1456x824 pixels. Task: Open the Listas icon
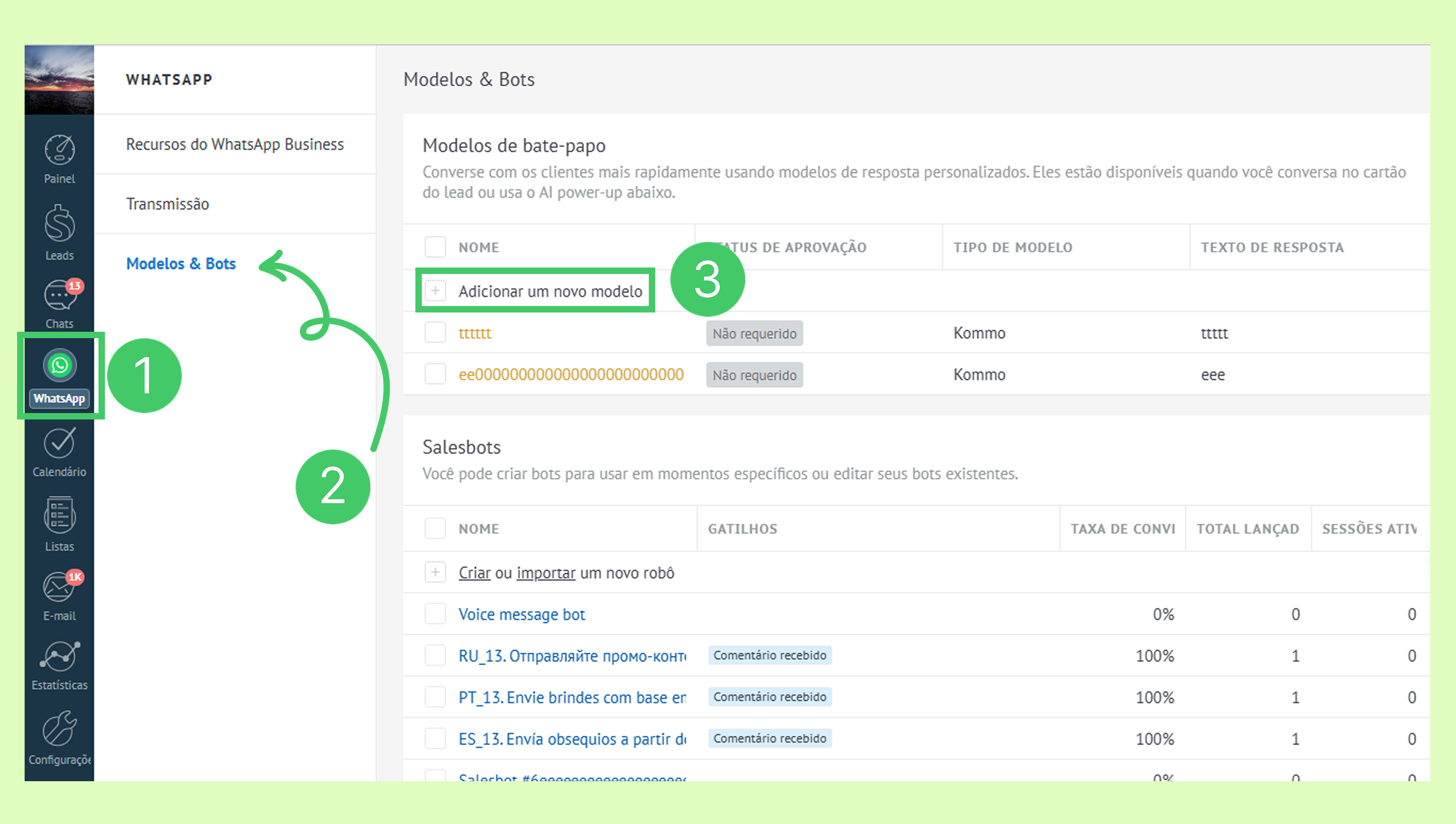pos(59,516)
